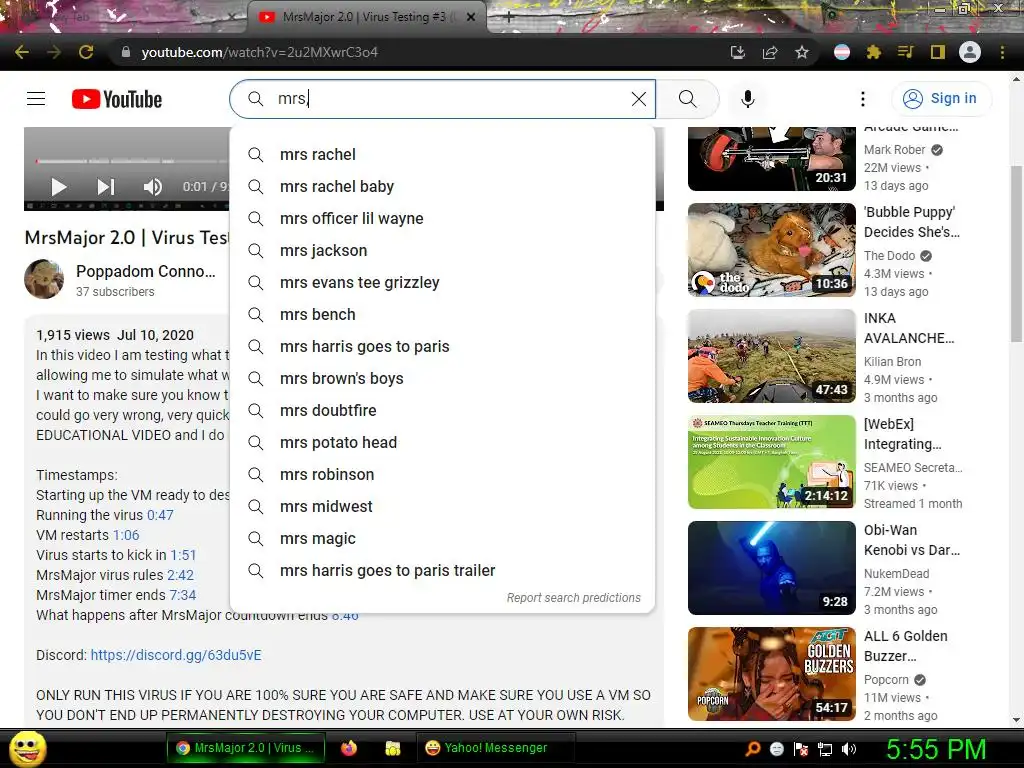Viewport: 1024px width, 768px height.
Task: Jump to timestamp 1:06
Action: (x=126, y=535)
